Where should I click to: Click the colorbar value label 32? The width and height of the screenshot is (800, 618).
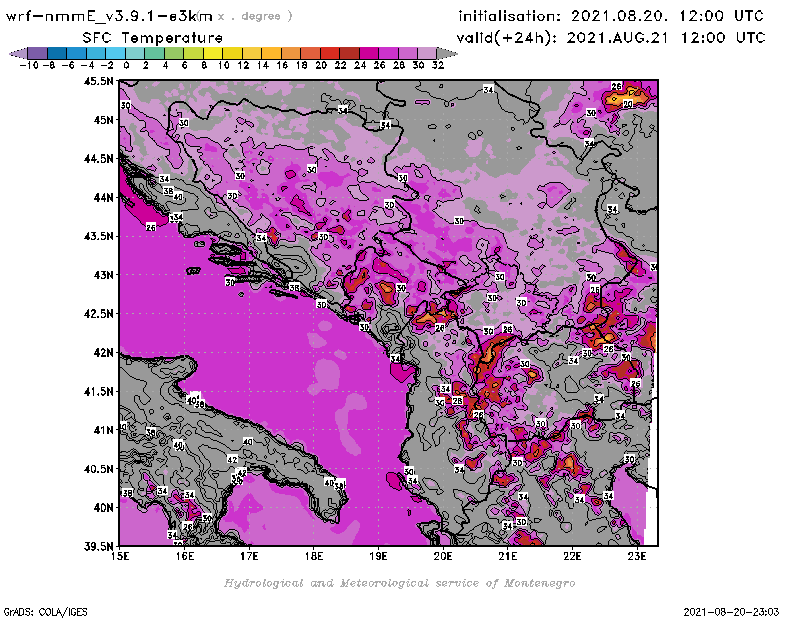[x=438, y=66]
